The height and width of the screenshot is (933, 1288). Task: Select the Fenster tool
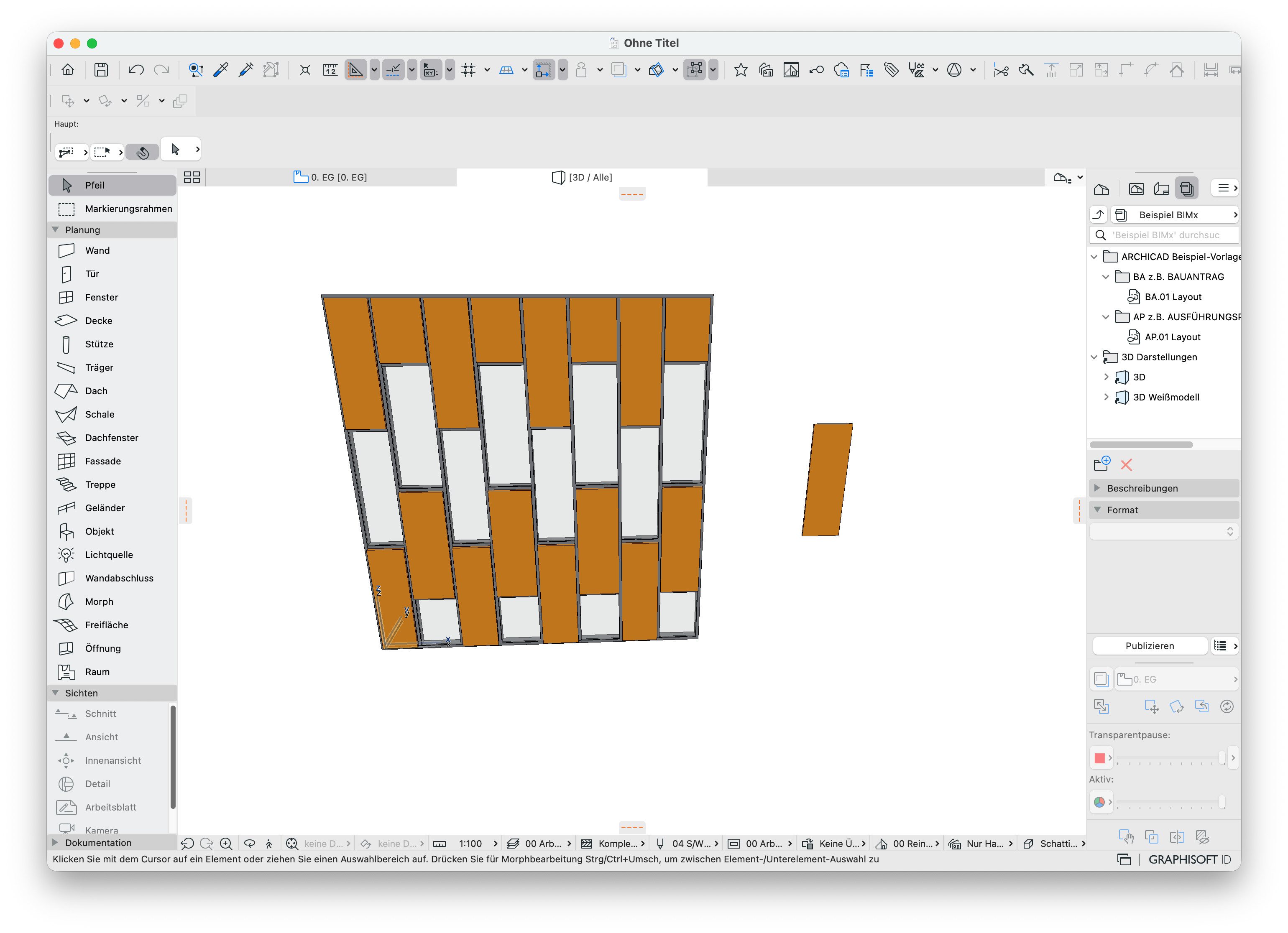coord(112,297)
